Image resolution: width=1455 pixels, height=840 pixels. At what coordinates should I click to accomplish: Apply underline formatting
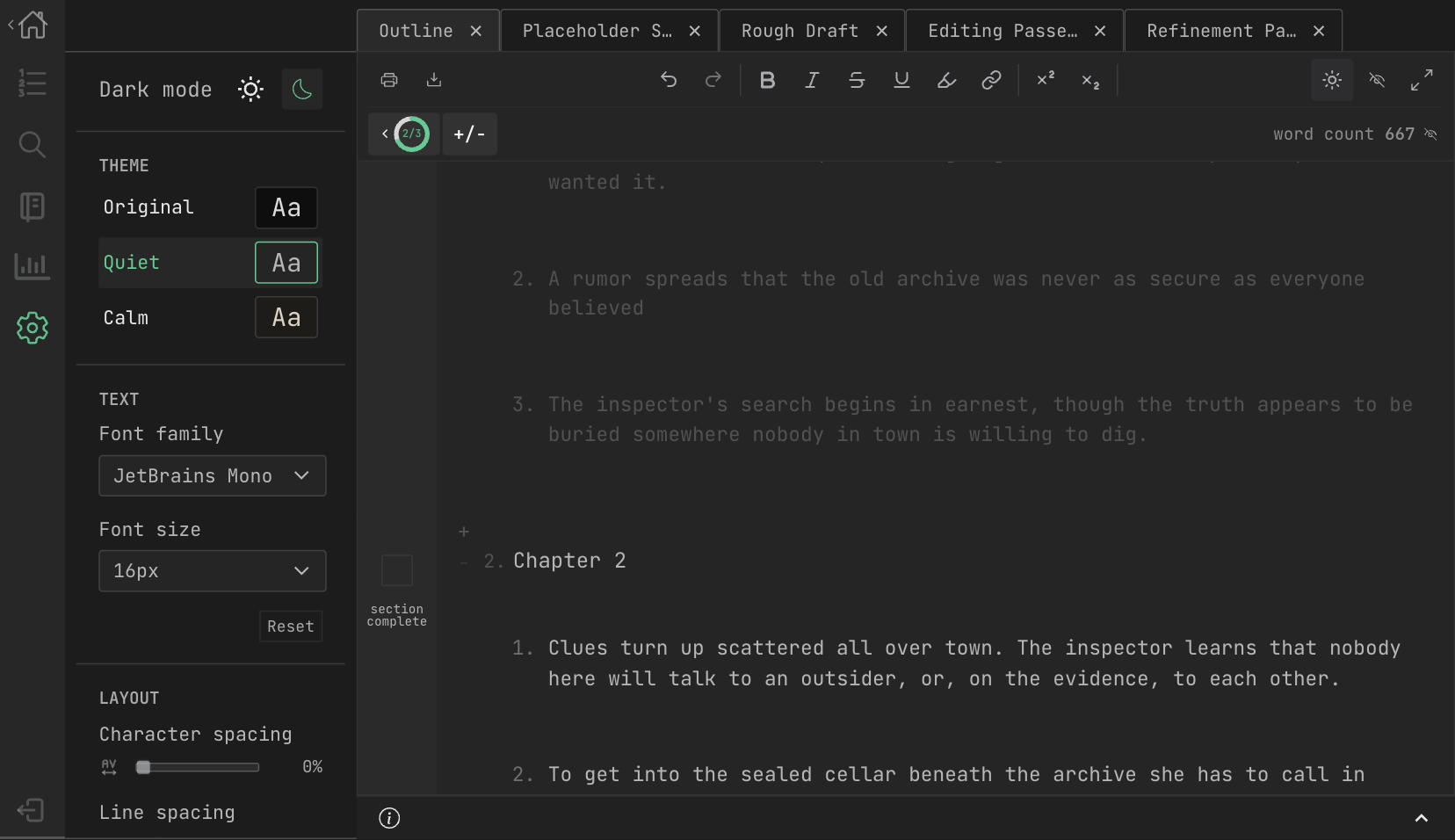(901, 80)
